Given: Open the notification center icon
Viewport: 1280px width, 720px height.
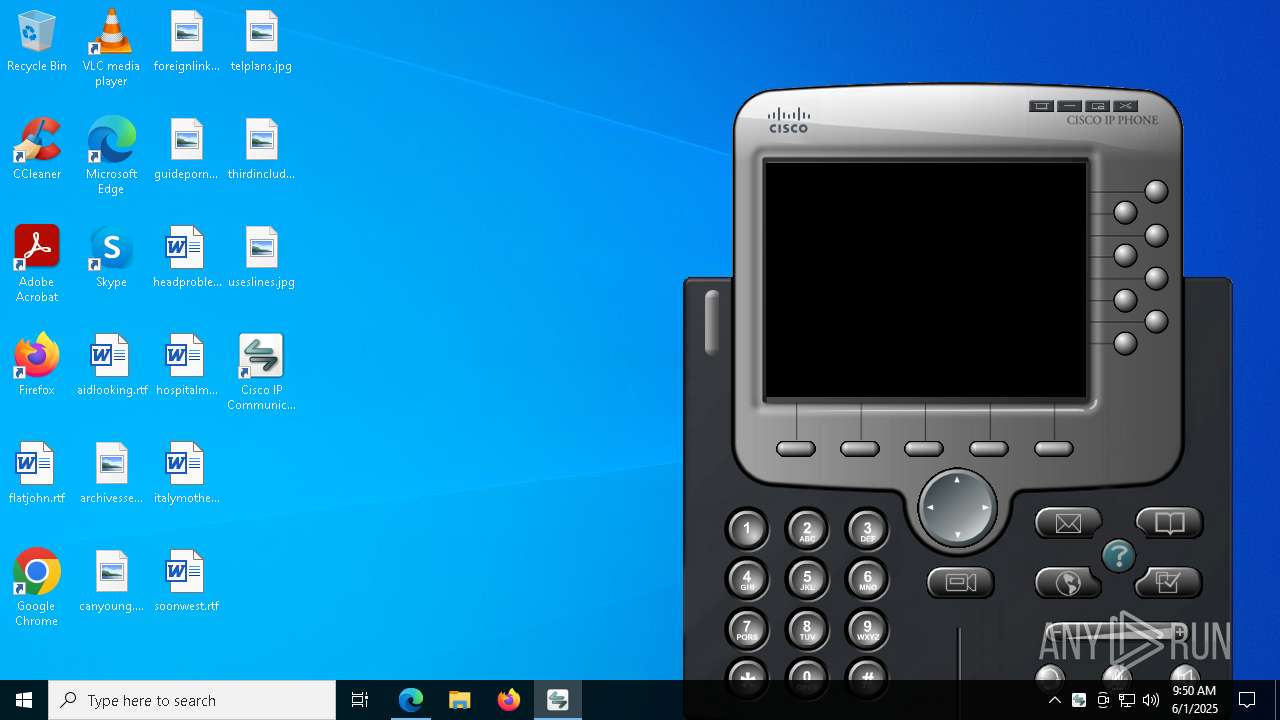Looking at the screenshot, I should pyautogui.click(x=1247, y=700).
